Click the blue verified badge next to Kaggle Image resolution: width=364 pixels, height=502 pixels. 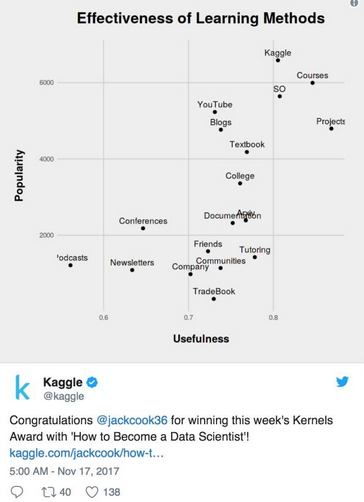[x=92, y=382]
